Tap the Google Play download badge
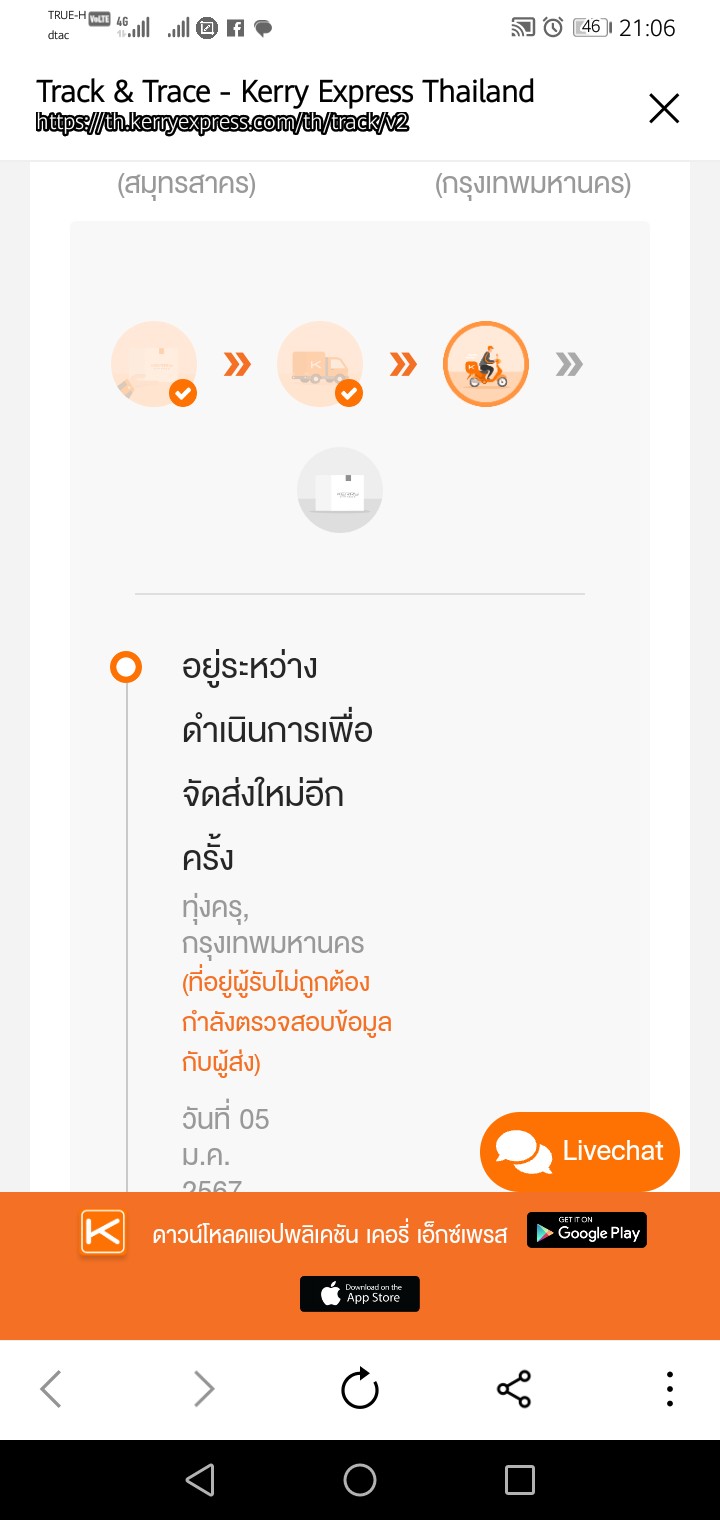This screenshot has width=720, height=1520. 587,1231
